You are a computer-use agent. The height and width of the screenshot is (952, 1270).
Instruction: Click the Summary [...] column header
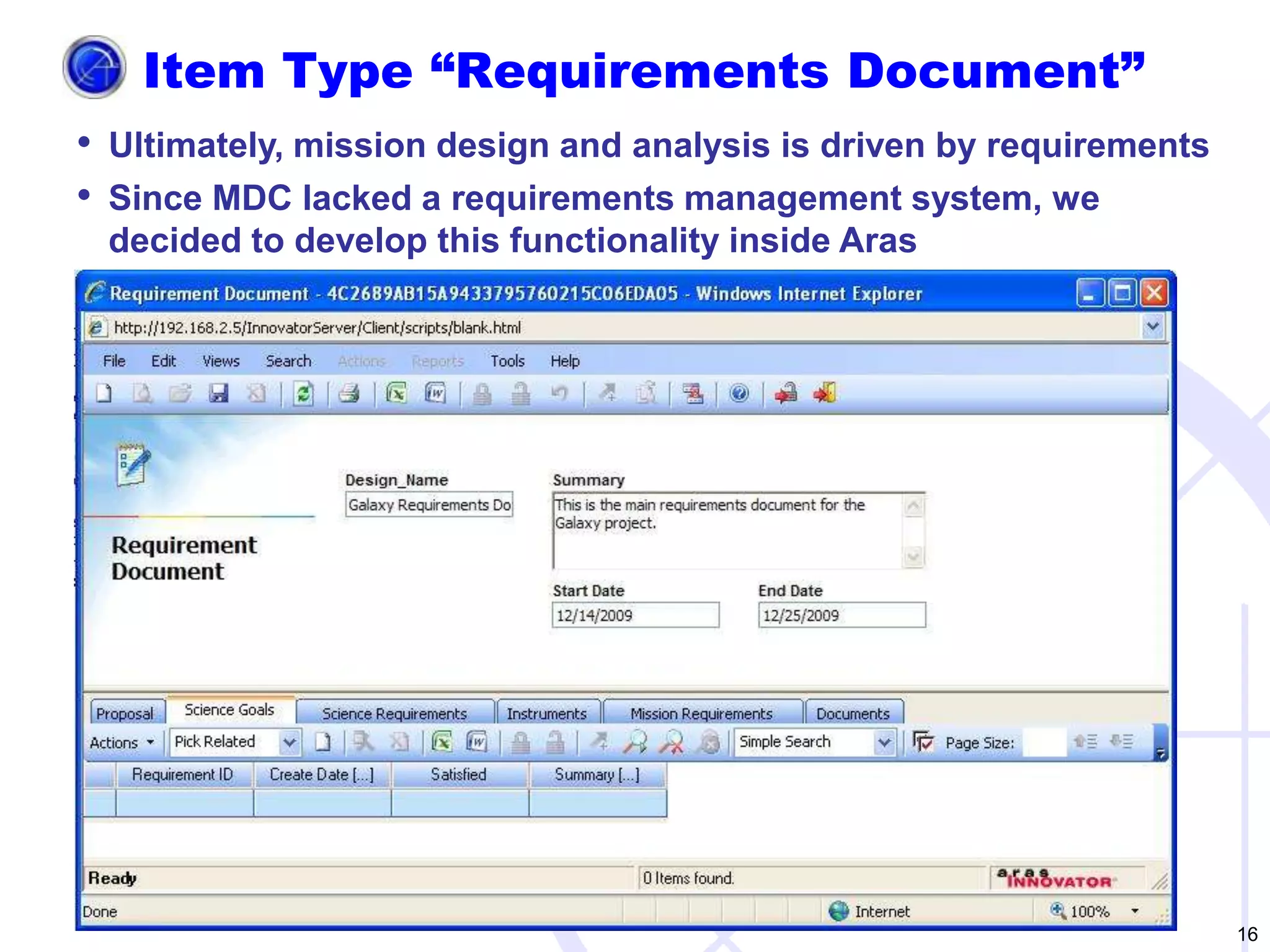tap(597, 775)
